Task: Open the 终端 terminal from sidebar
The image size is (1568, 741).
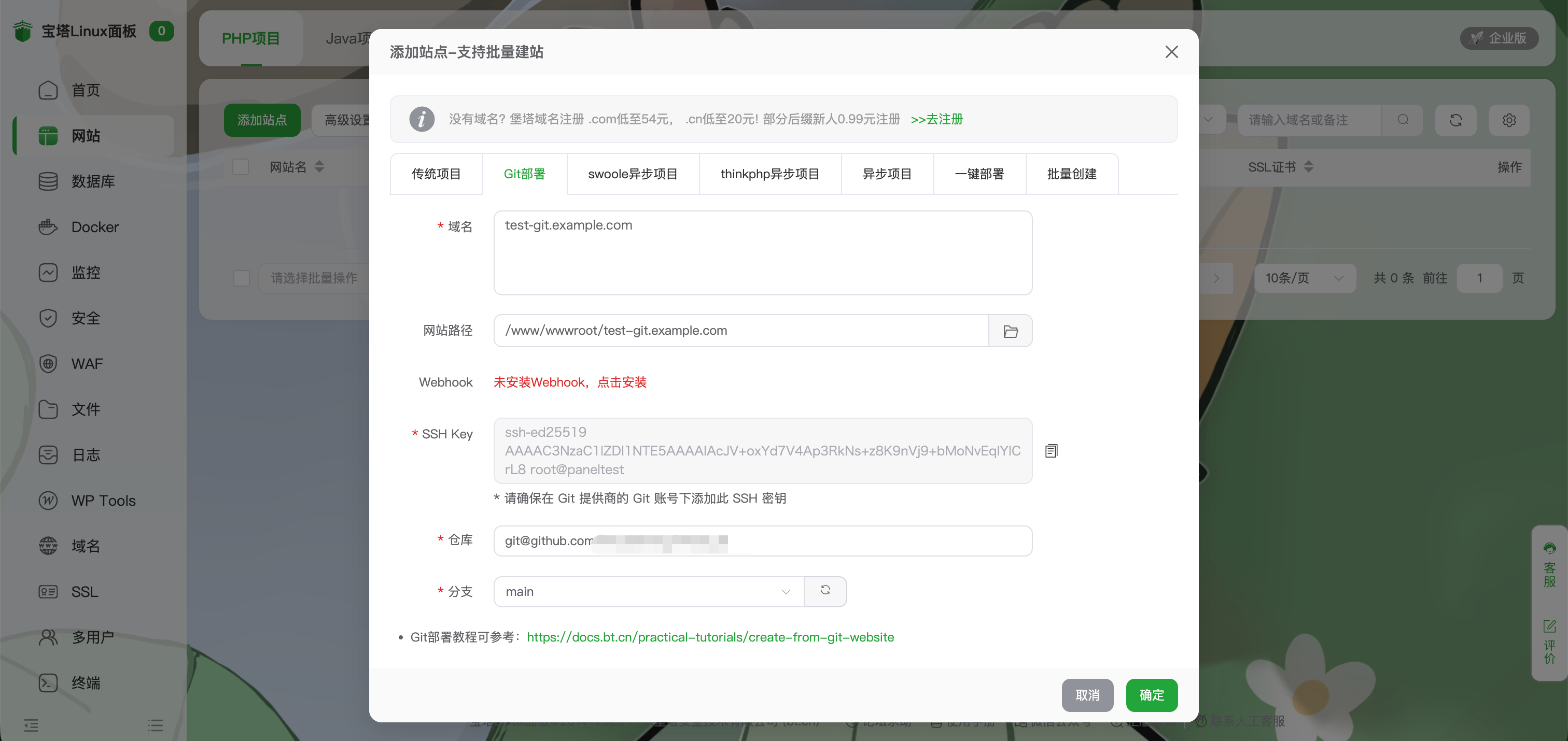Action: pyautogui.click(x=85, y=682)
